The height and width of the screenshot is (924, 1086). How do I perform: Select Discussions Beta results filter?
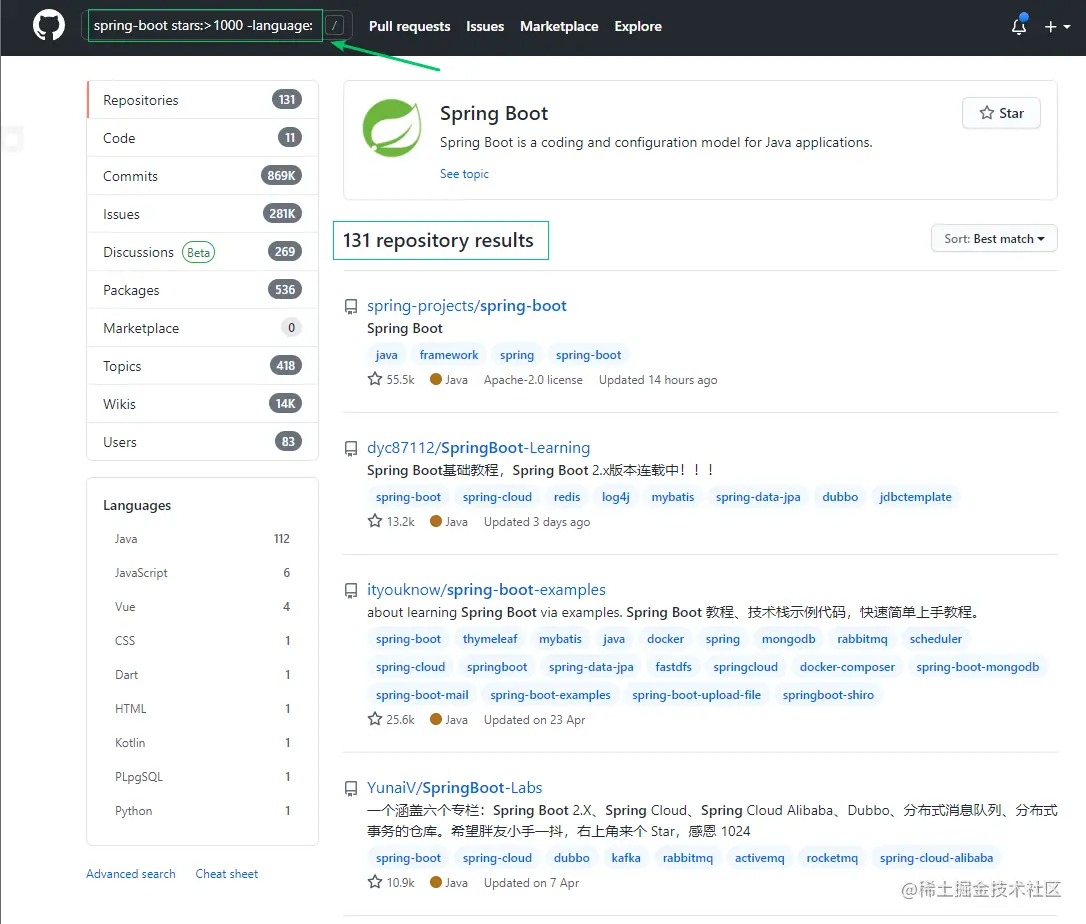[x=202, y=252]
